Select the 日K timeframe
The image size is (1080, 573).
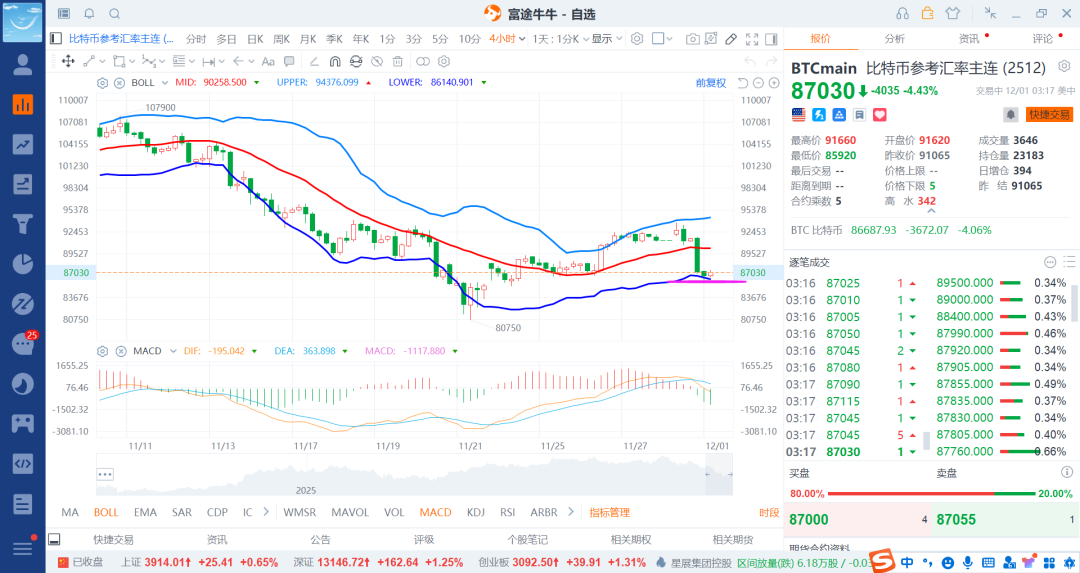[255, 39]
